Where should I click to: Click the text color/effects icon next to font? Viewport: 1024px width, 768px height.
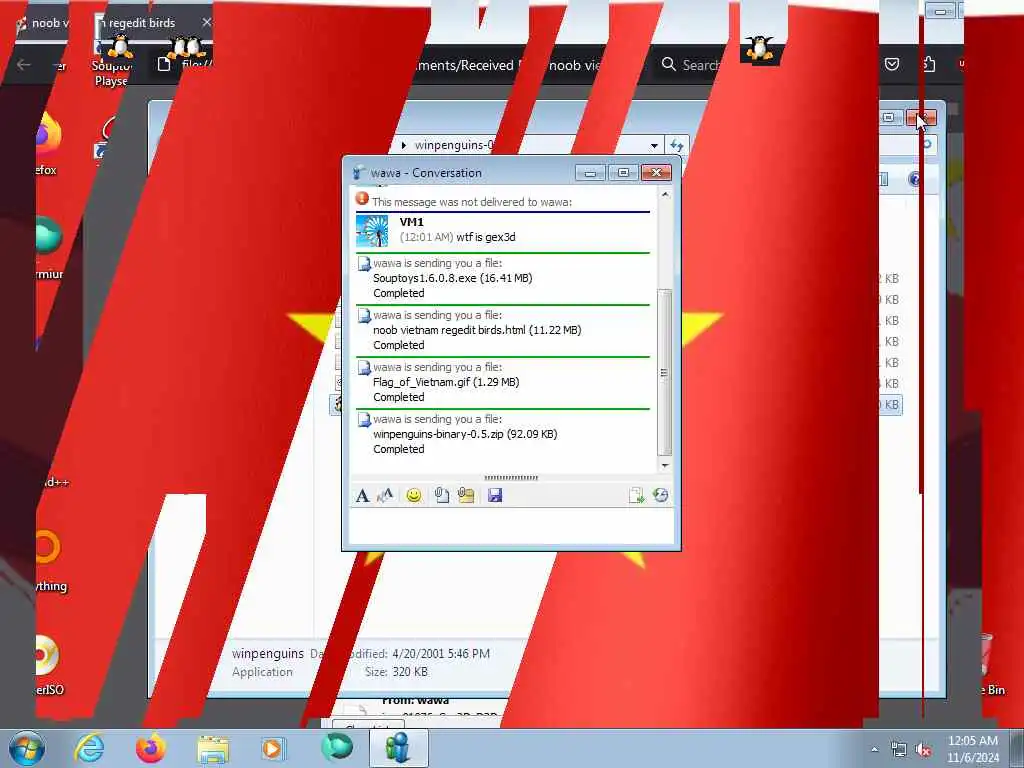point(385,496)
